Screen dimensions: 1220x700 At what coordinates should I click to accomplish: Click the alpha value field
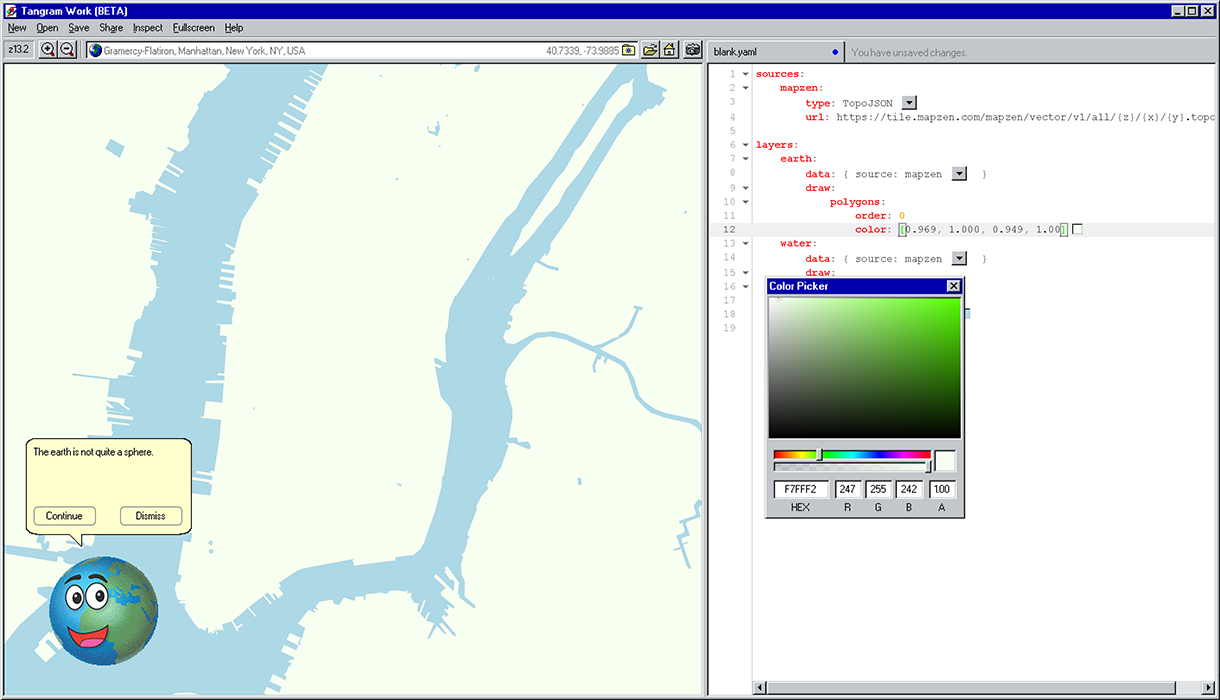(x=942, y=490)
